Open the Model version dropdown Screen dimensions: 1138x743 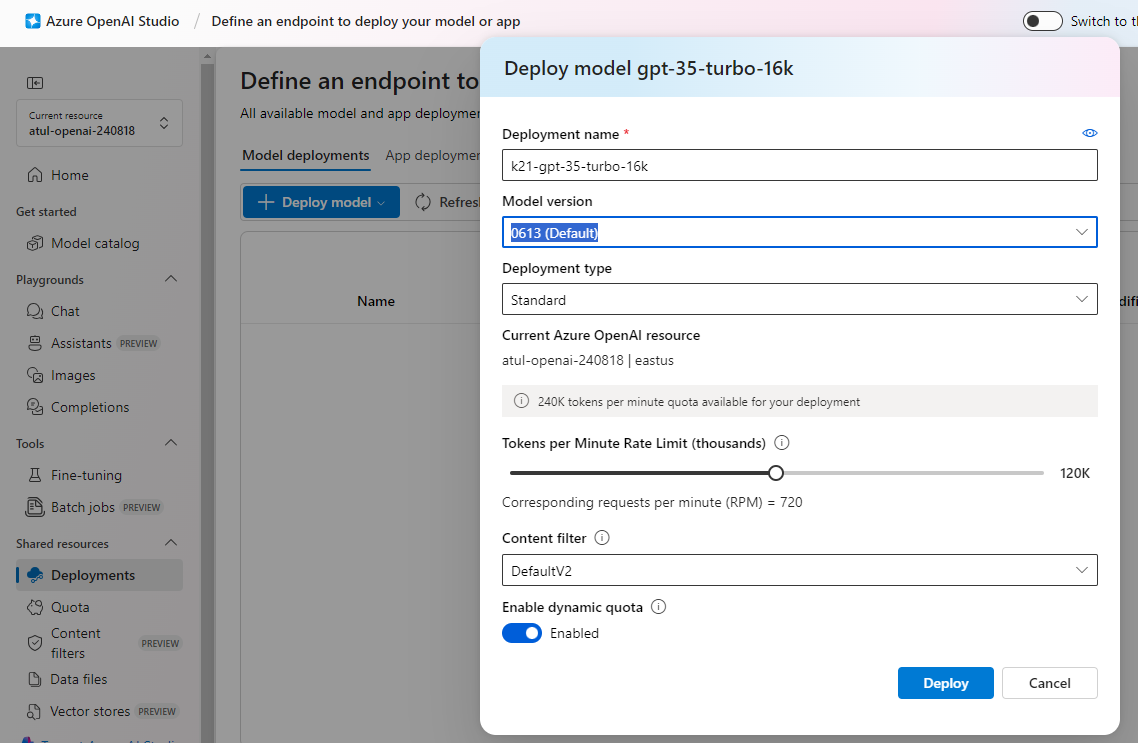pyautogui.click(x=799, y=232)
